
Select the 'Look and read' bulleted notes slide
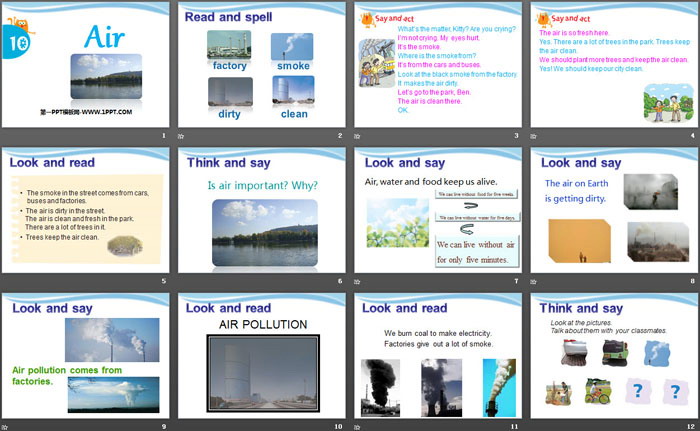pos(85,210)
